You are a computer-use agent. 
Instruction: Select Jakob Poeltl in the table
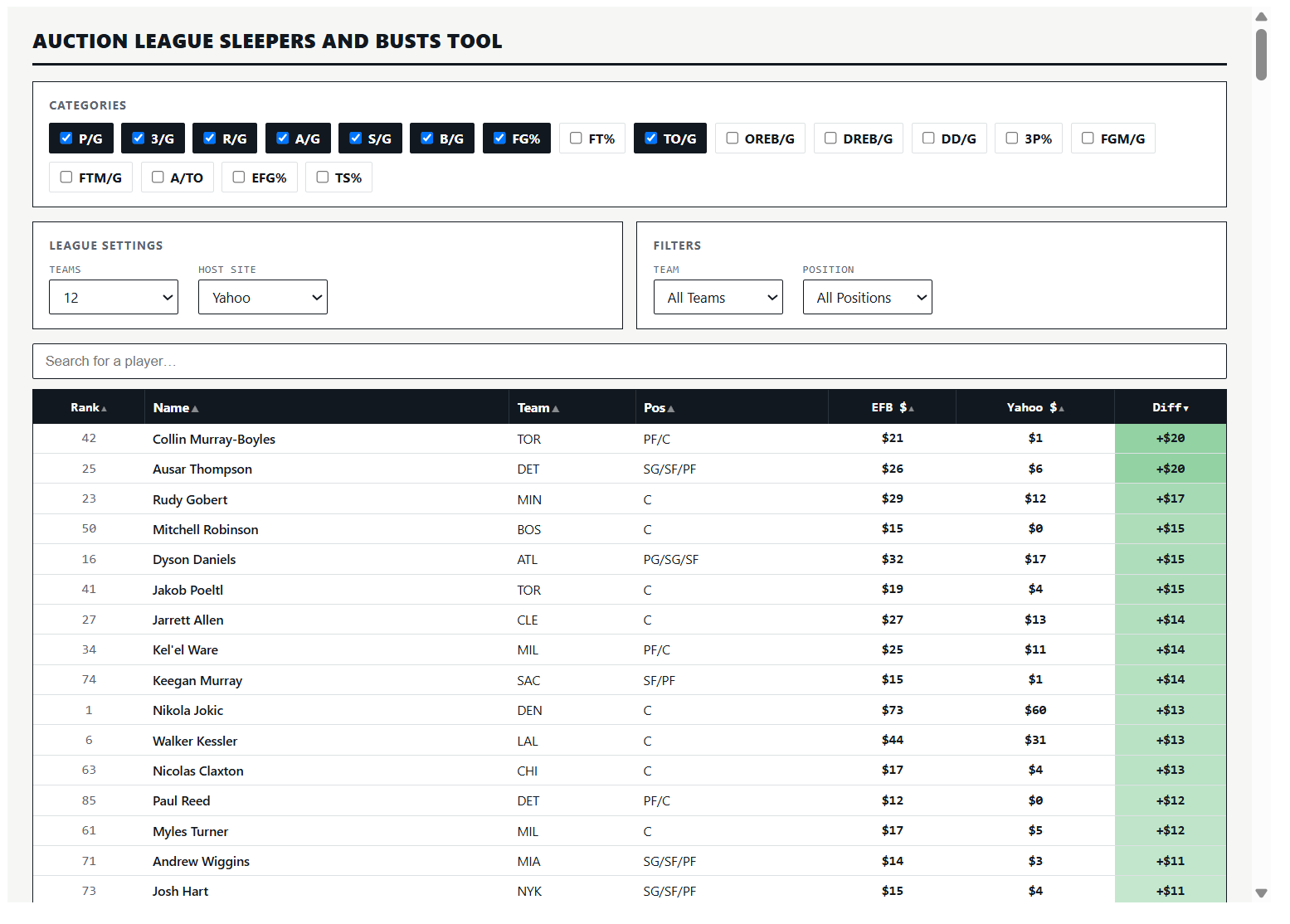click(187, 590)
